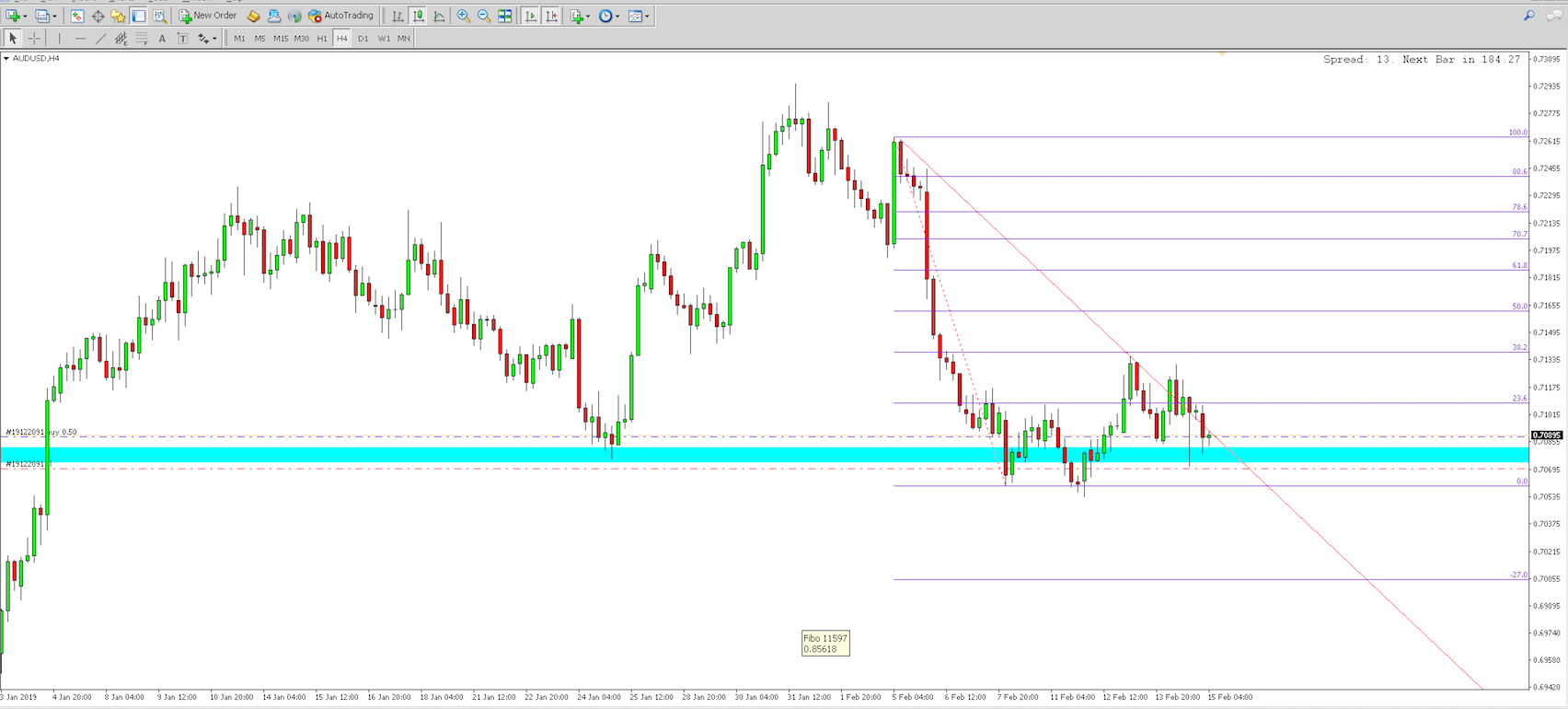The height and width of the screenshot is (709, 1568).
Task: Switch to the MN timeframe
Action: 403,38
